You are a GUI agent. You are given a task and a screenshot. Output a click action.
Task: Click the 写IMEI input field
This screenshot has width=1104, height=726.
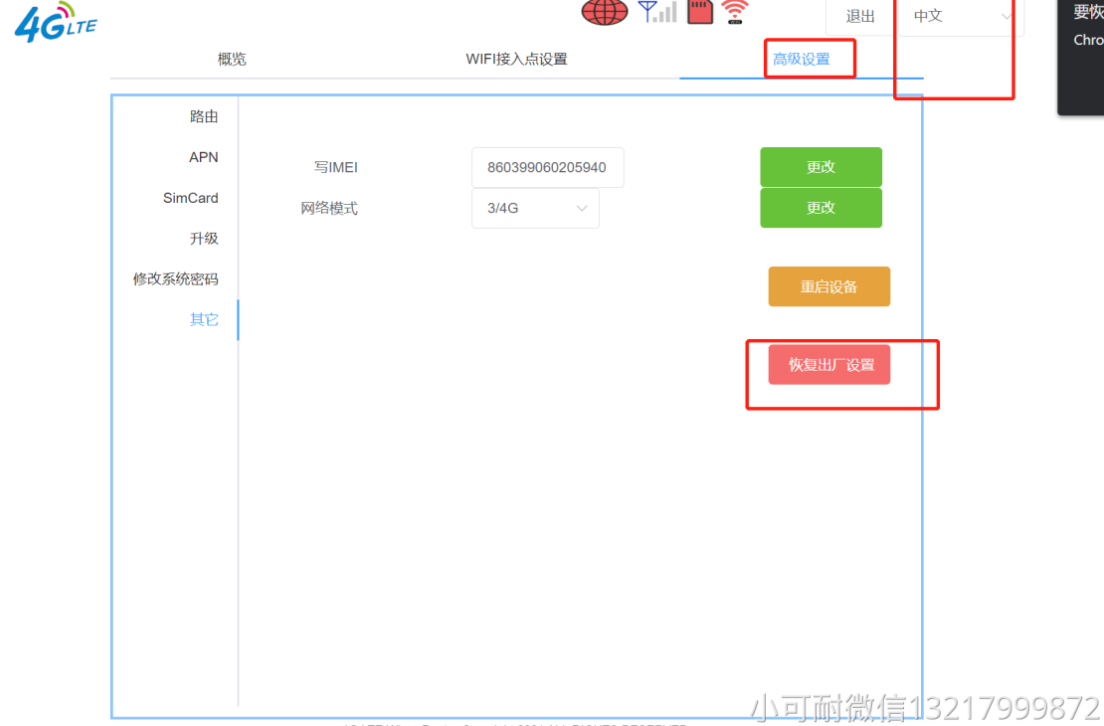coord(548,168)
